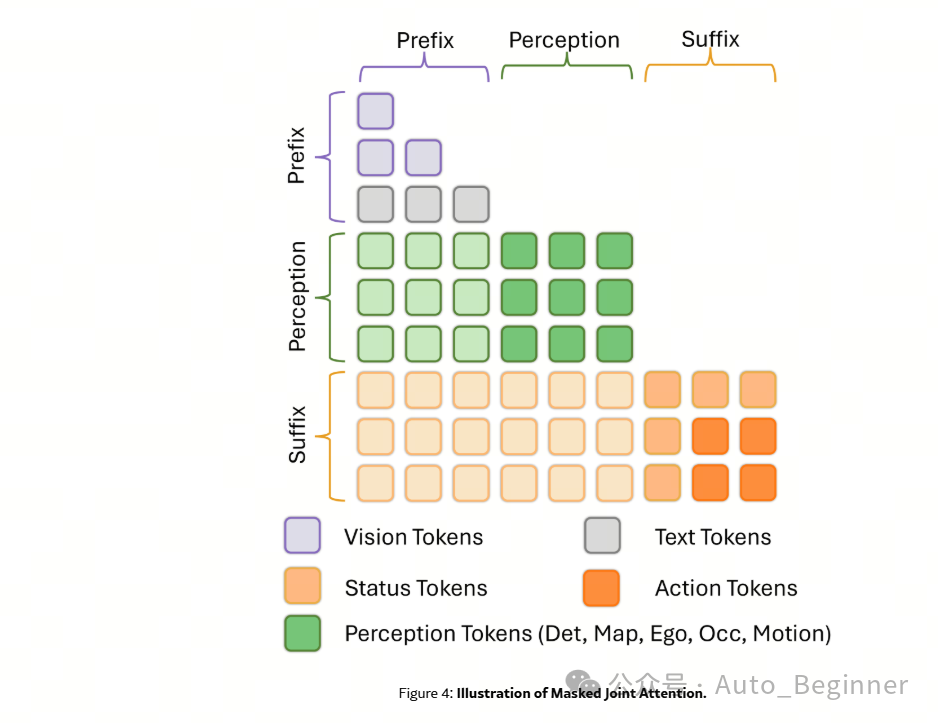Click the Auto_Beginner watermark text
Screen dimensions: 938x723
811,685
